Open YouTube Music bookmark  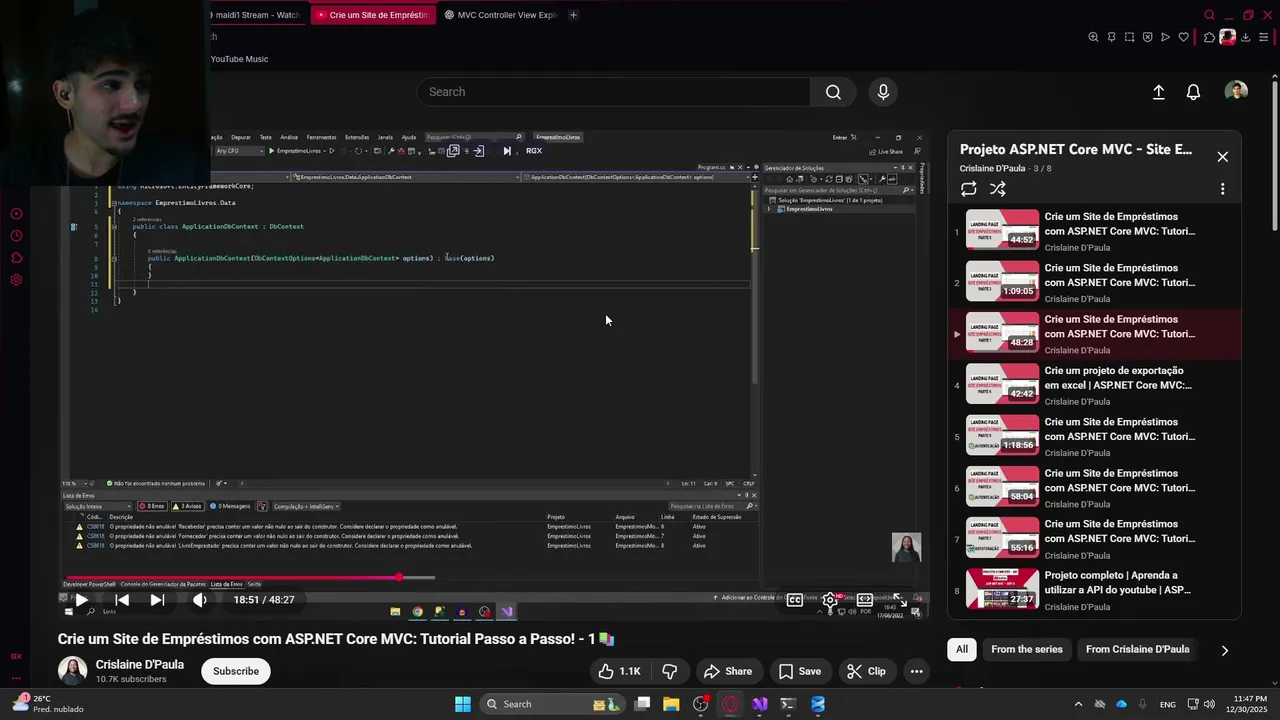click(239, 59)
